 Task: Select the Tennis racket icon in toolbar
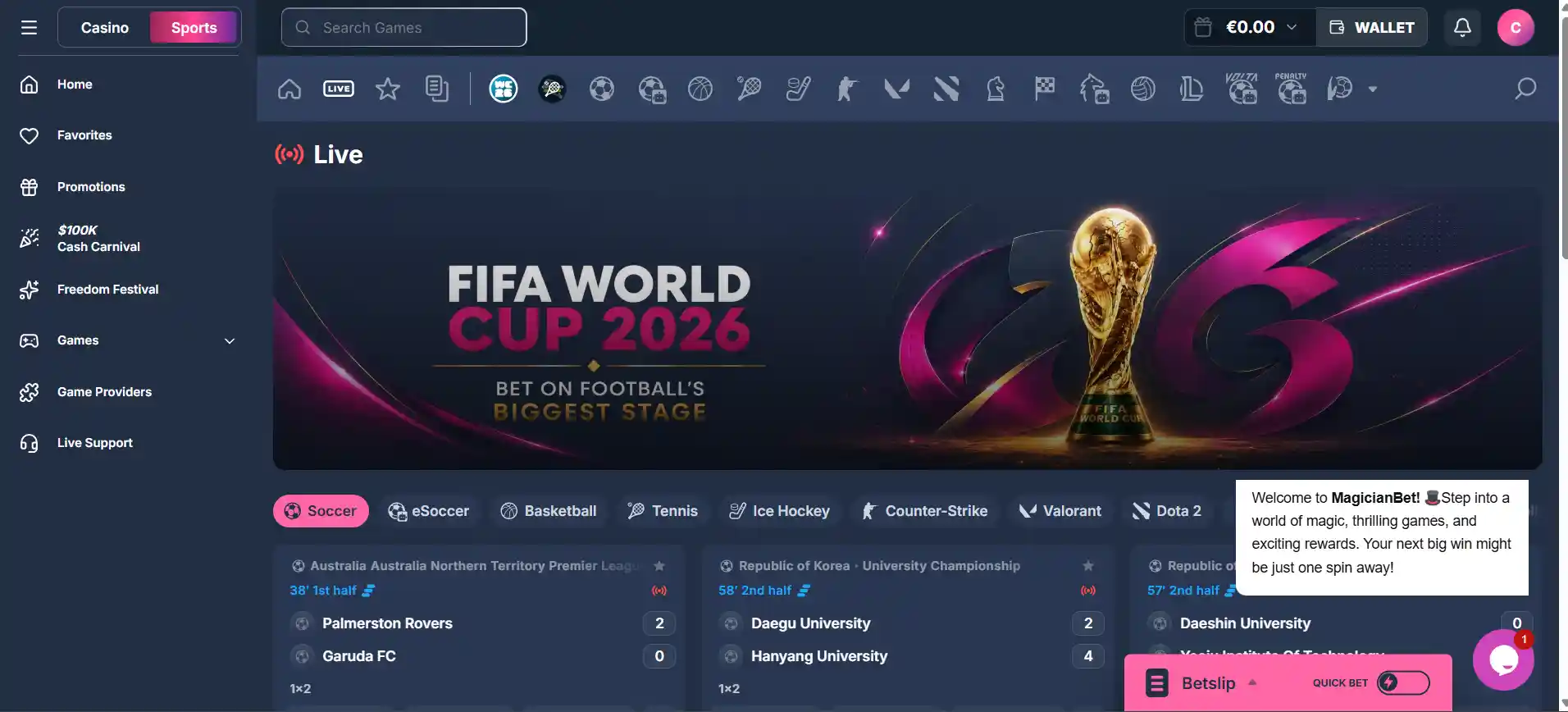point(749,89)
